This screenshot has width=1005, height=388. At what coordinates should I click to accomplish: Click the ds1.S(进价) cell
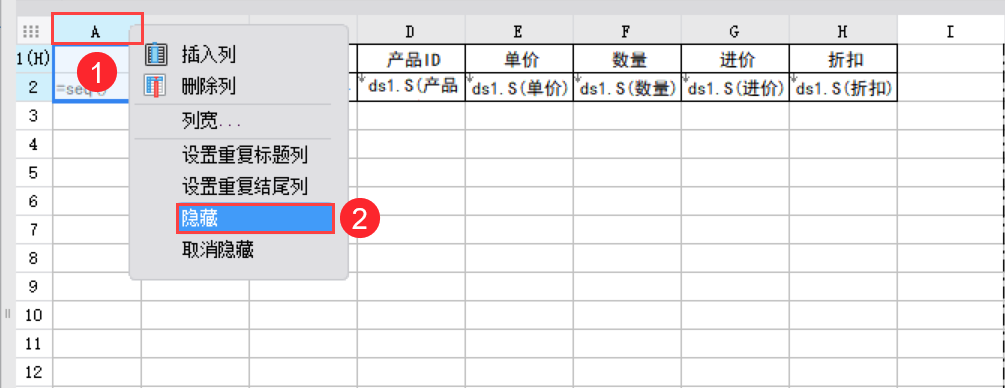pyautogui.click(x=735, y=87)
